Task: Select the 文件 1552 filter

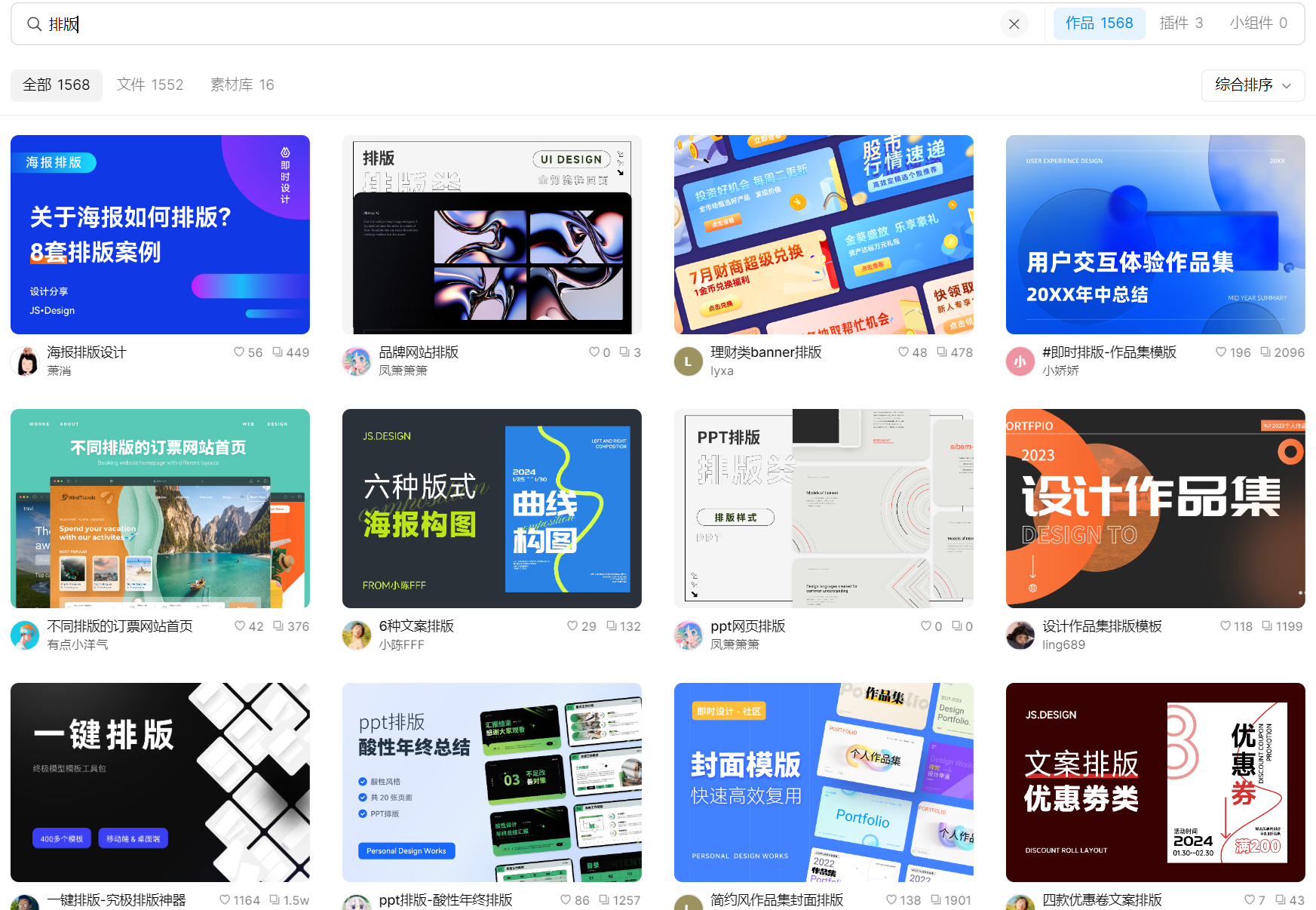Action: [x=150, y=85]
